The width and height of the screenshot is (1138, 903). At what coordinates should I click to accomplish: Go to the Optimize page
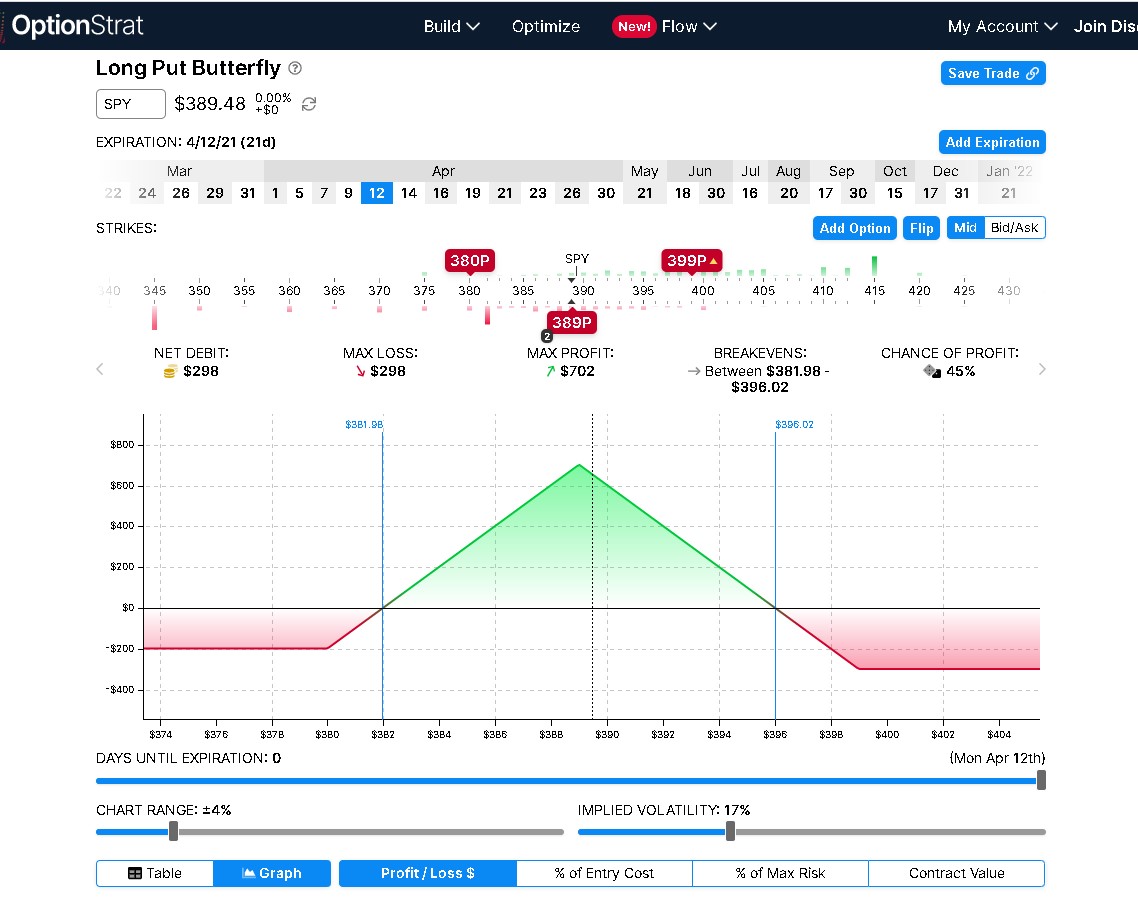pos(546,26)
